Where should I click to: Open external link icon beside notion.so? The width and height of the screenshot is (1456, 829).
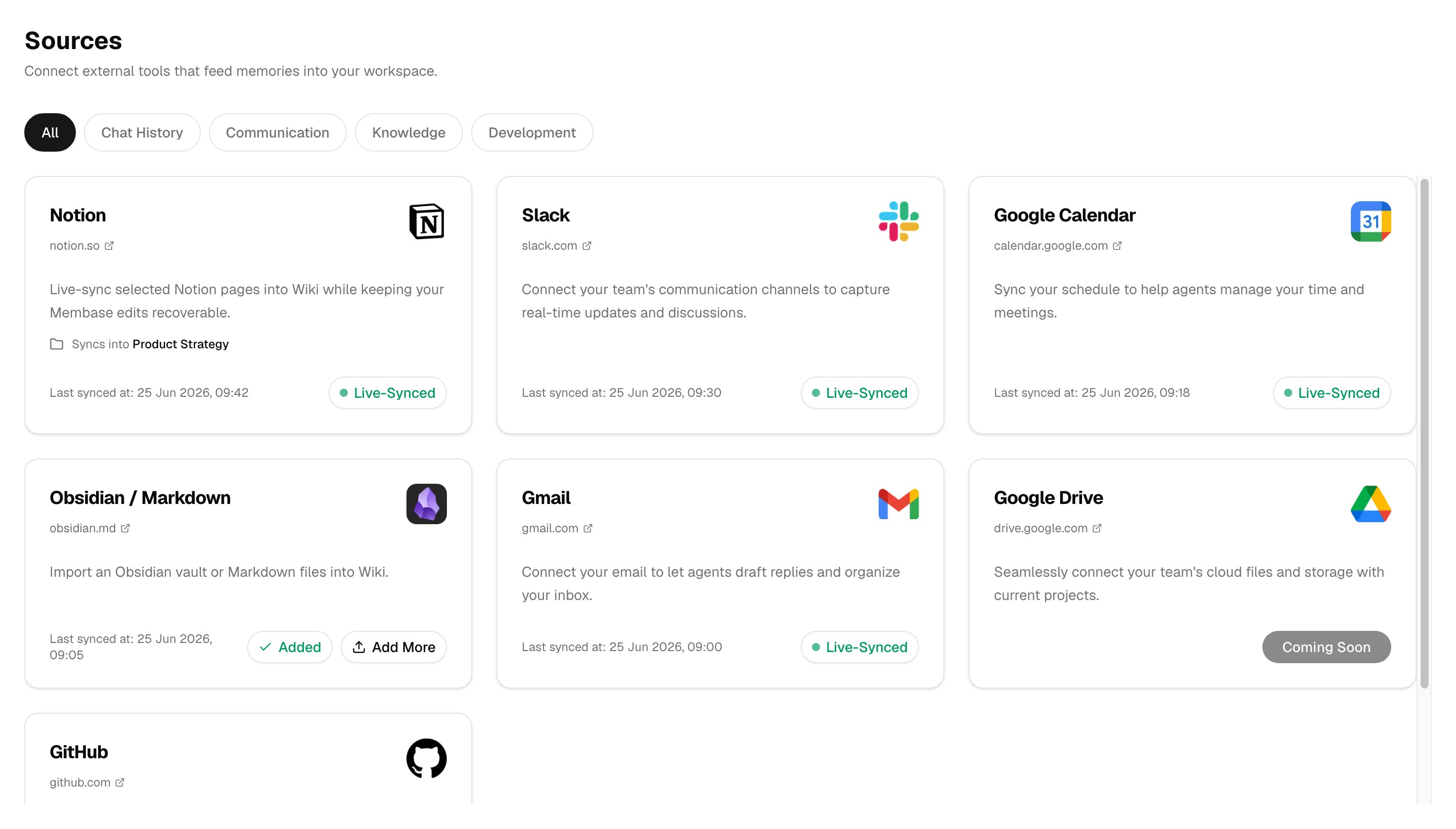pos(109,245)
